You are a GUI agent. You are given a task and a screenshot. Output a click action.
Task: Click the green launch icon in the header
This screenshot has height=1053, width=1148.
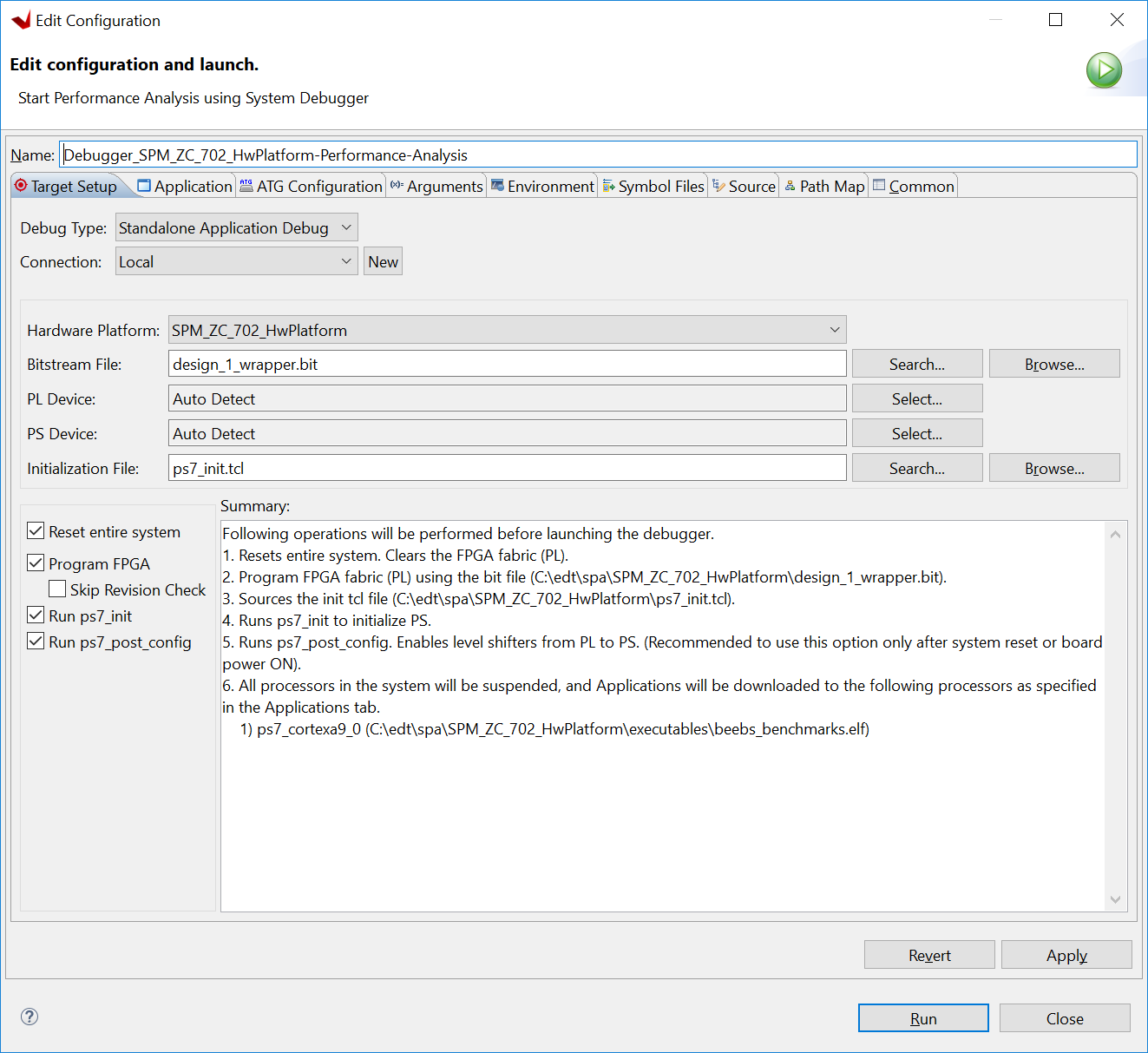(x=1104, y=70)
